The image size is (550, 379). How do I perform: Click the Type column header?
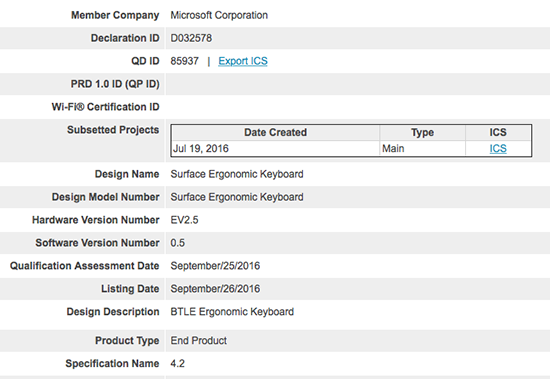422,132
